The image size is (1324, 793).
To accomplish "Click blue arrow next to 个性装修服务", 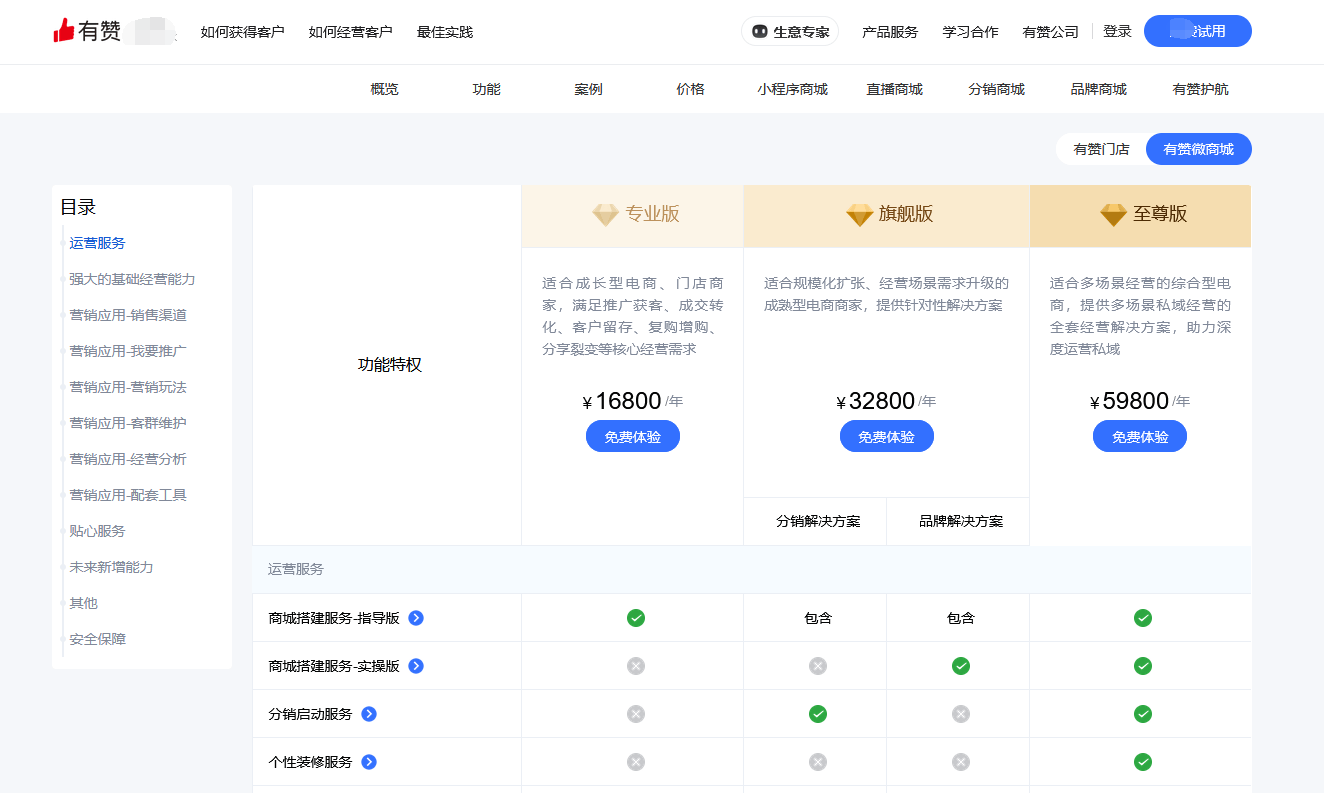I will click(369, 762).
